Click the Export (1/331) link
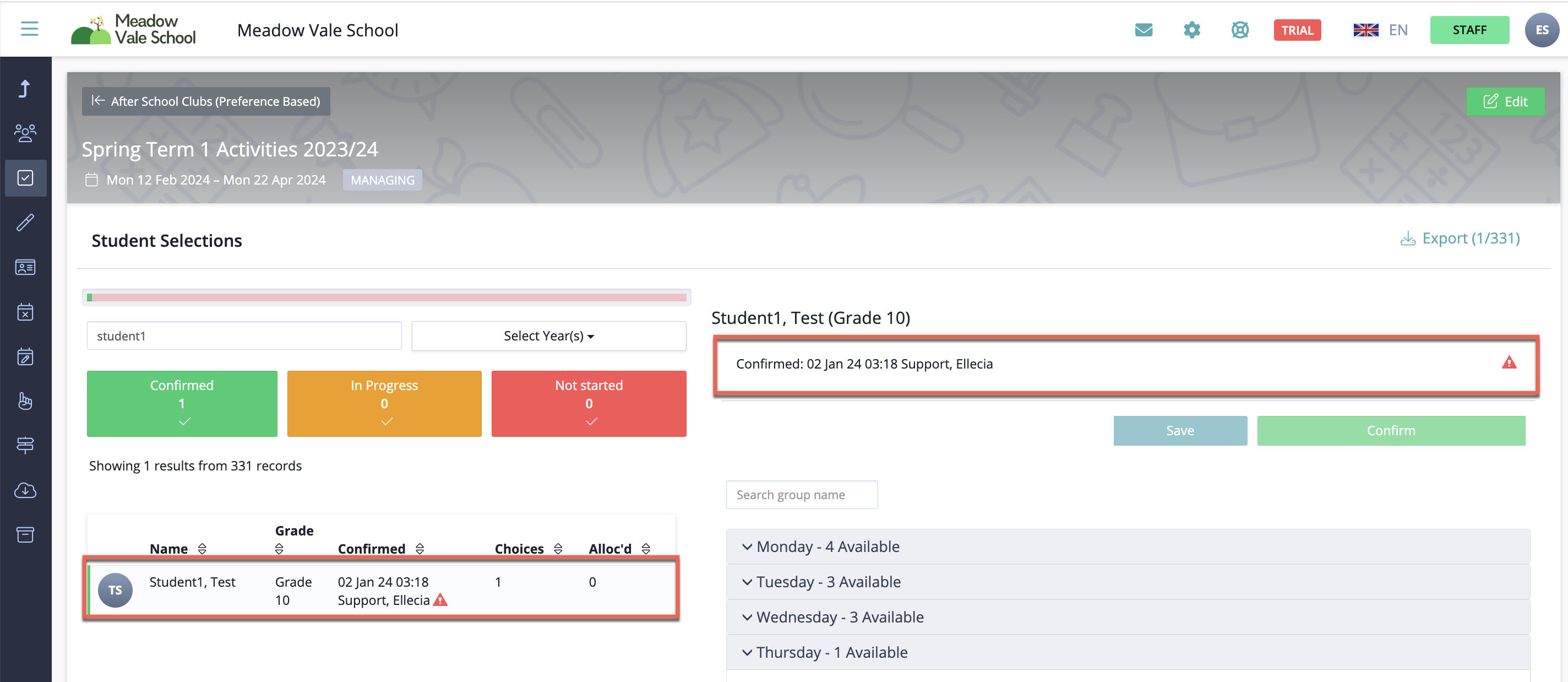 (1460, 238)
